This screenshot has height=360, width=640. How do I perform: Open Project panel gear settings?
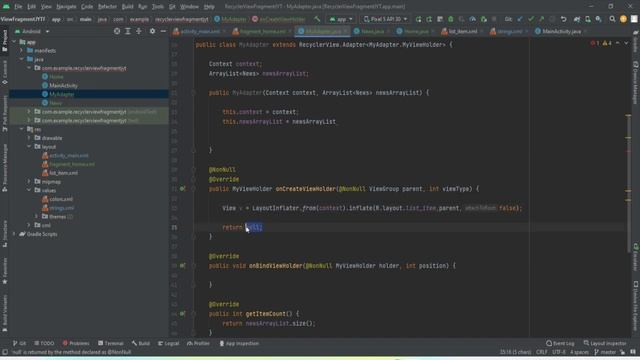point(152,31)
